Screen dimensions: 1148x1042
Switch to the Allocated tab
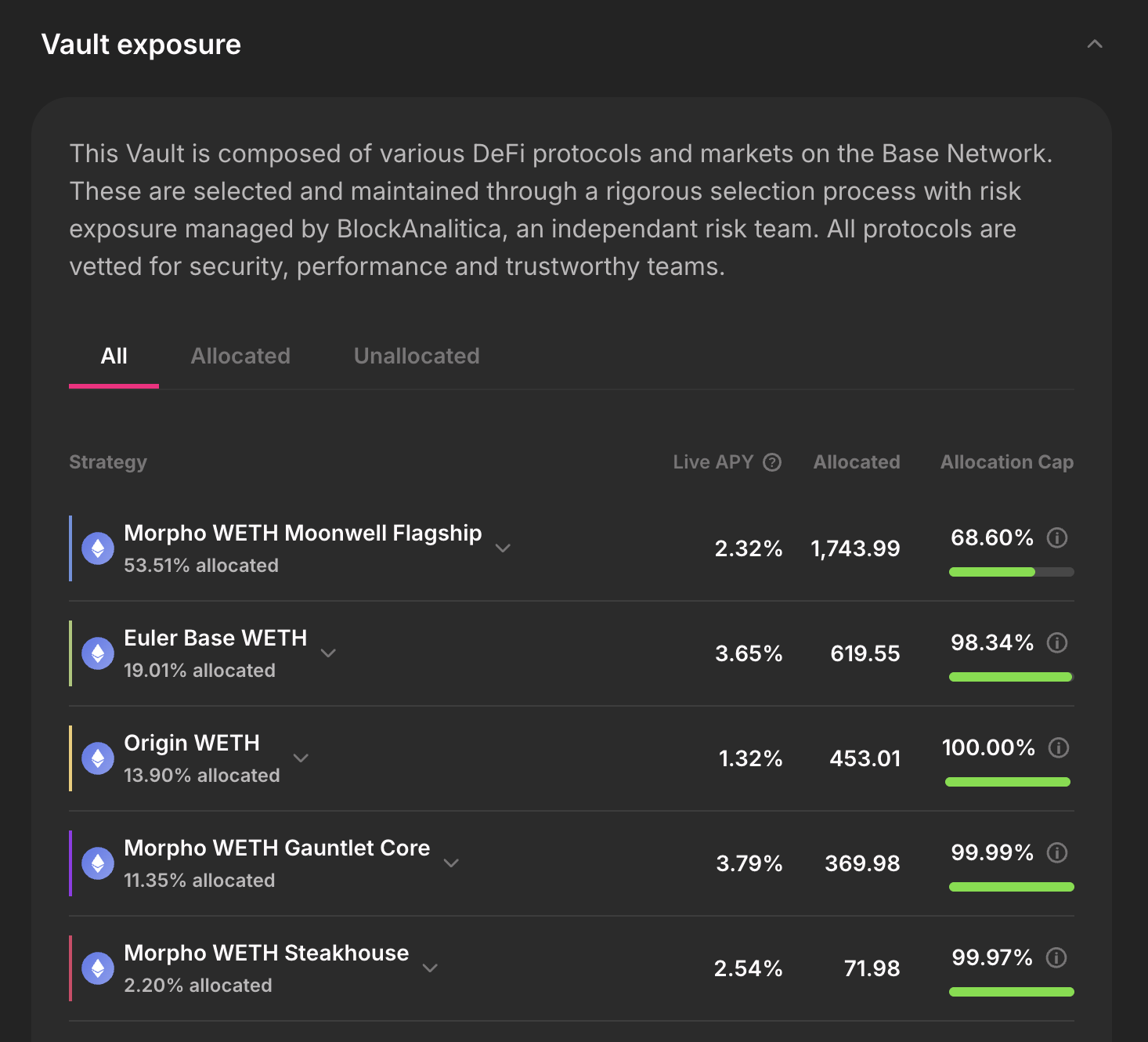(240, 356)
